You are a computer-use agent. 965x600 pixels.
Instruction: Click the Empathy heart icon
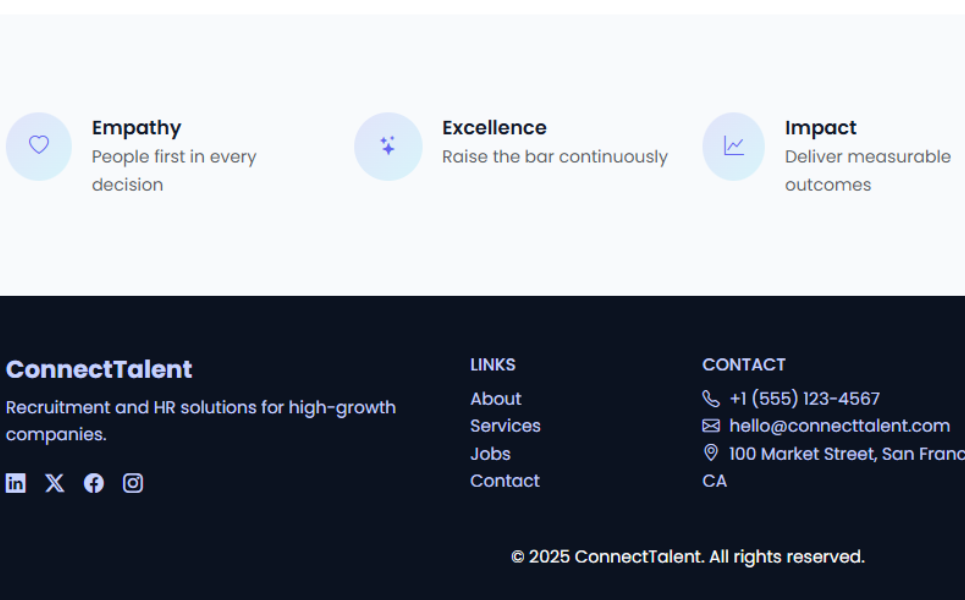(x=39, y=146)
